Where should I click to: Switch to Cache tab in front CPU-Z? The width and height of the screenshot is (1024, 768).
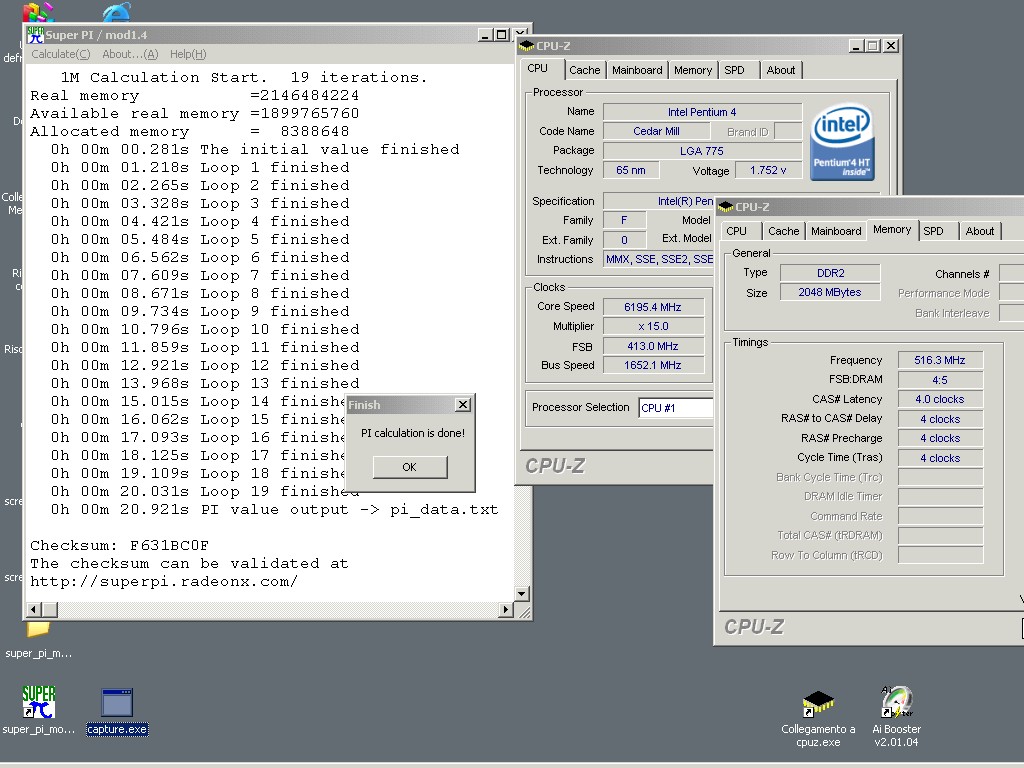click(783, 231)
